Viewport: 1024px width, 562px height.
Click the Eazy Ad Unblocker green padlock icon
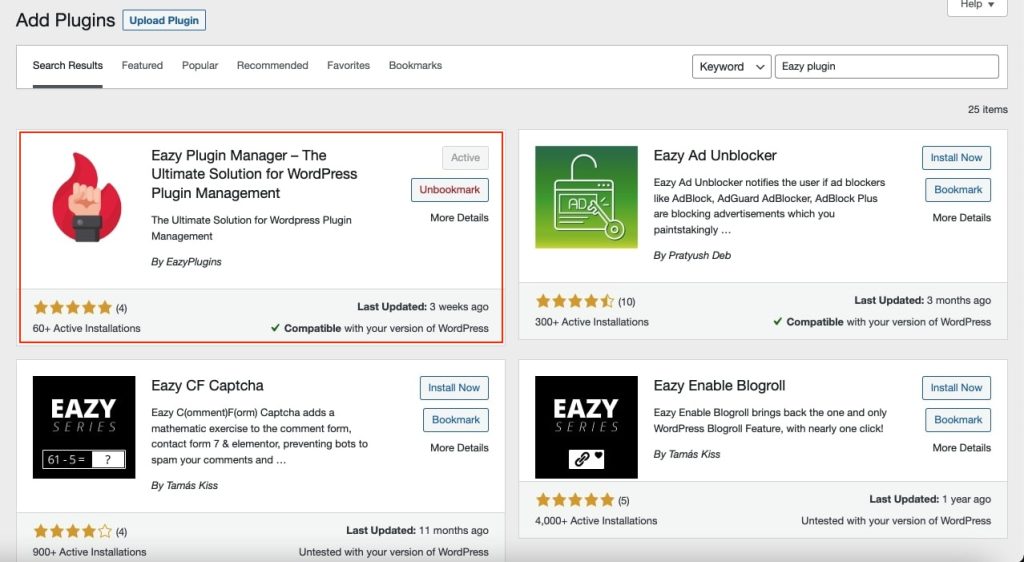tap(586, 197)
